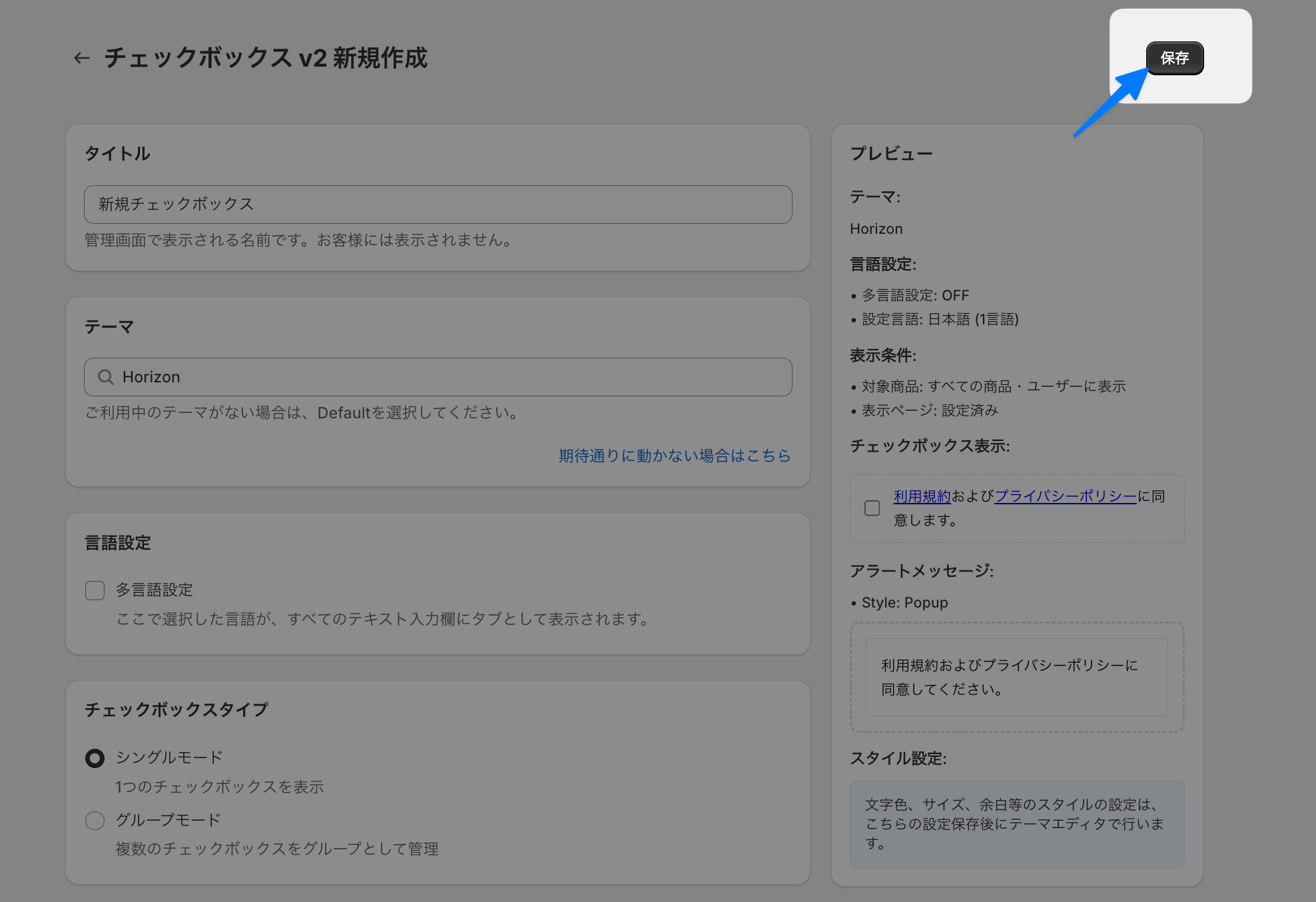This screenshot has height=902, width=1316.
Task: Open プライバシーポリシー link in preview
Action: tap(1065, 496)
